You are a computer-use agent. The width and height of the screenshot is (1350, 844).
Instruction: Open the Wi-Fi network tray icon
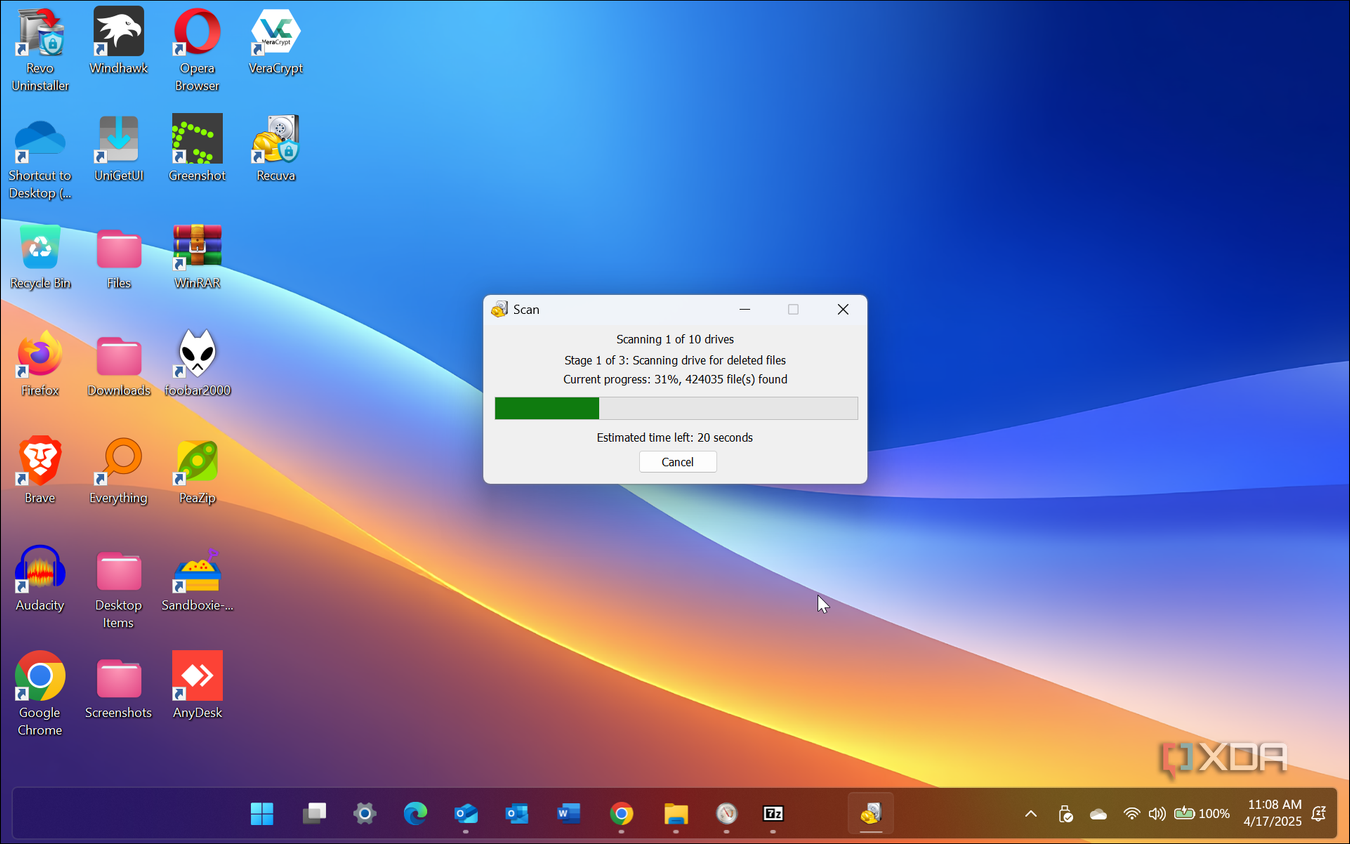1132,814
